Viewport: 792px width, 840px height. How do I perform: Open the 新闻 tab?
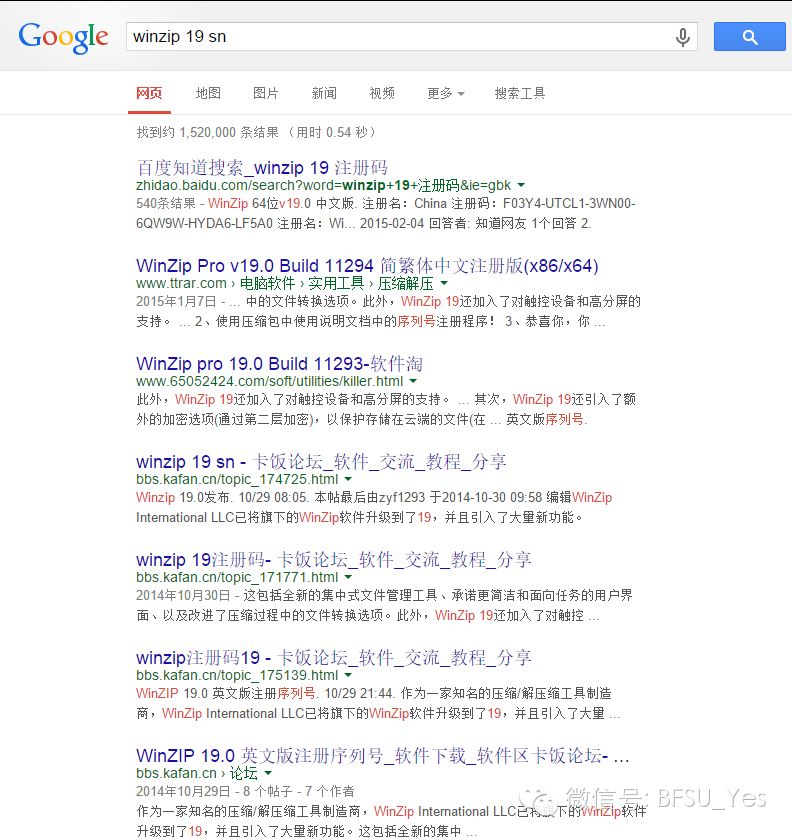pyautogui.click(x=324, y=93)
